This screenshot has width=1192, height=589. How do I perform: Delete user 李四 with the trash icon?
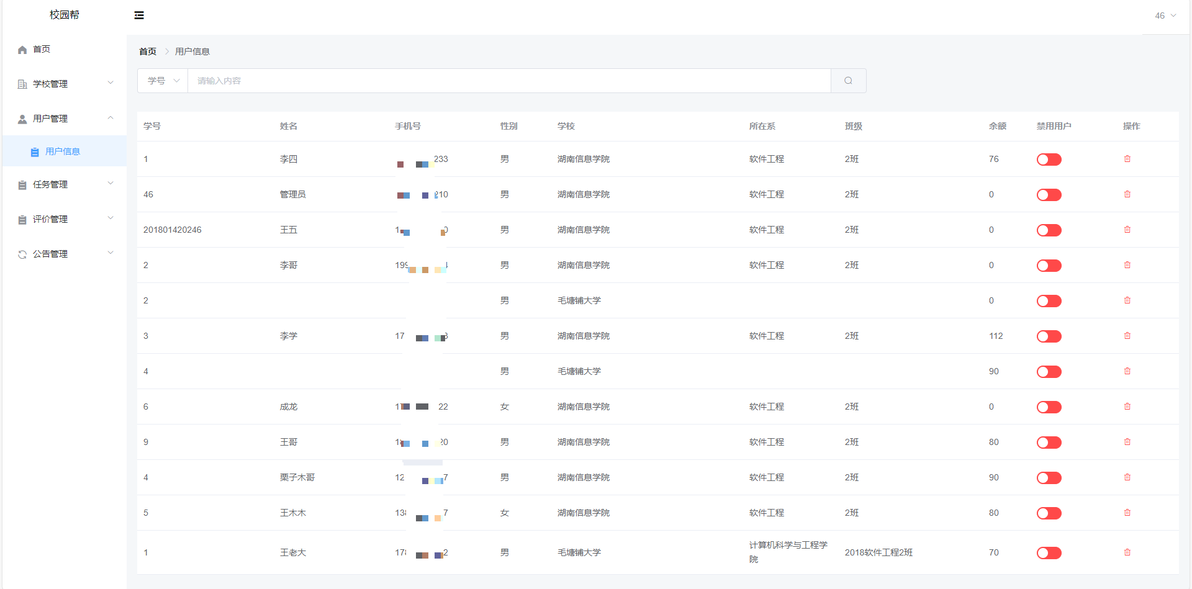[1127, 159]
